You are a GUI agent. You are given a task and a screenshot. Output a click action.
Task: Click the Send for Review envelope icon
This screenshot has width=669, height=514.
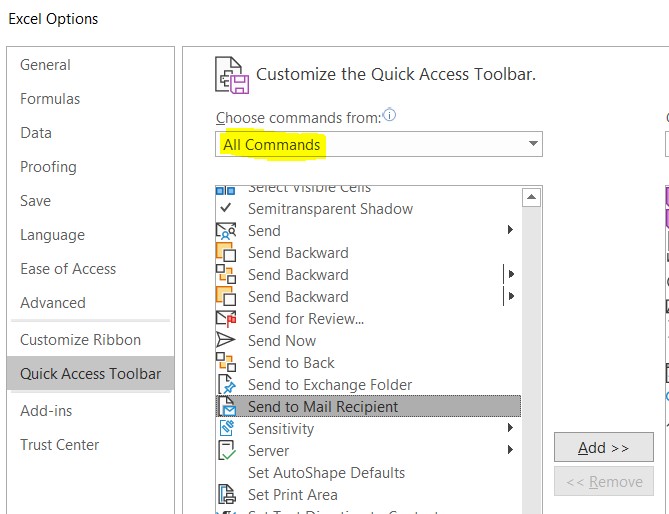click(227, 319)
